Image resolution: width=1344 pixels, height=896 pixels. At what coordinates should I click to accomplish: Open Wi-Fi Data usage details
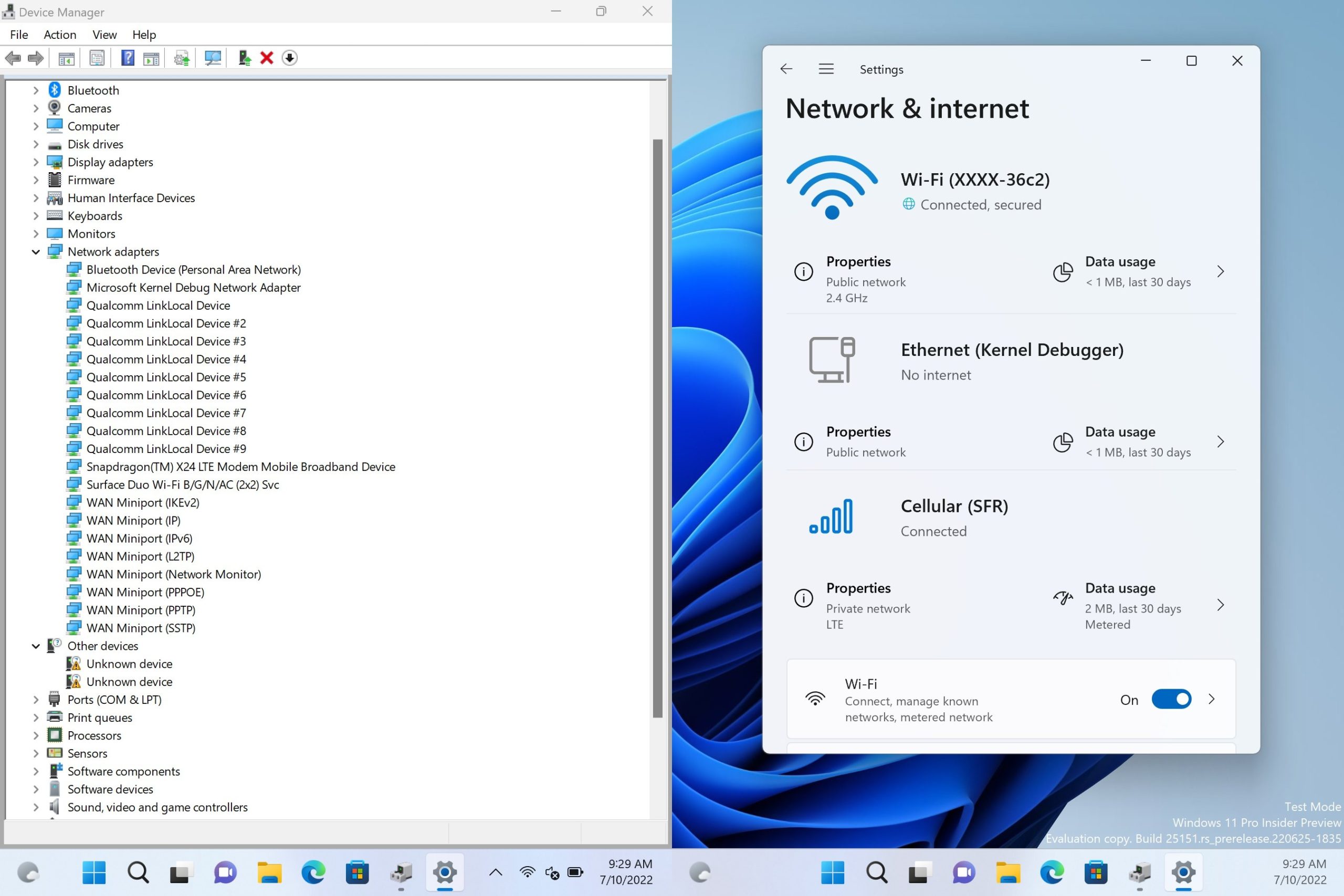point(1139,271)
